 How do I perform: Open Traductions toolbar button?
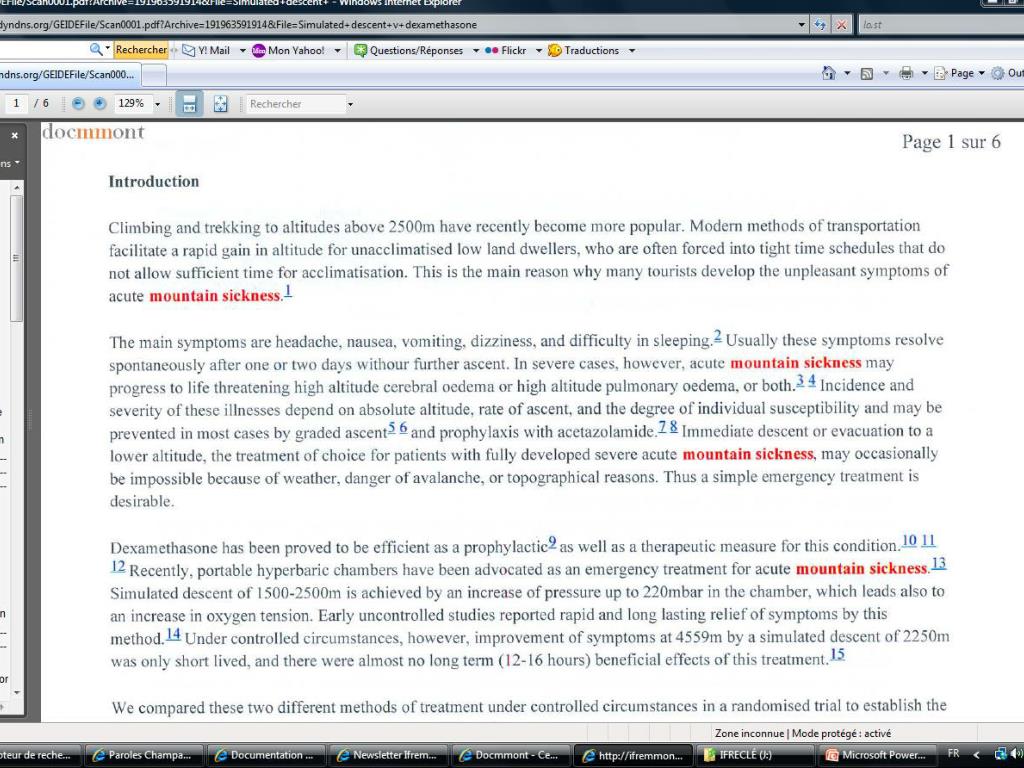tap(584, 50)
